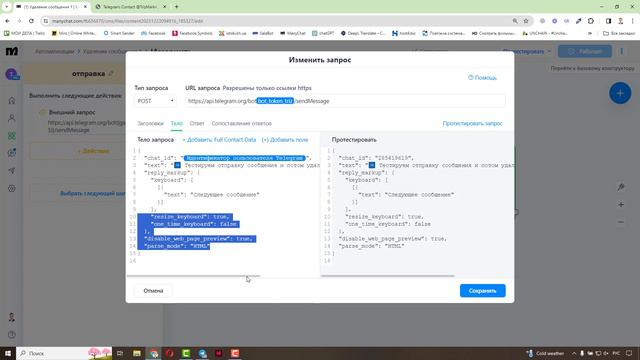640x360 pixels.
Task: Click the horizontal scrollbar under request body
Action: 193,276
